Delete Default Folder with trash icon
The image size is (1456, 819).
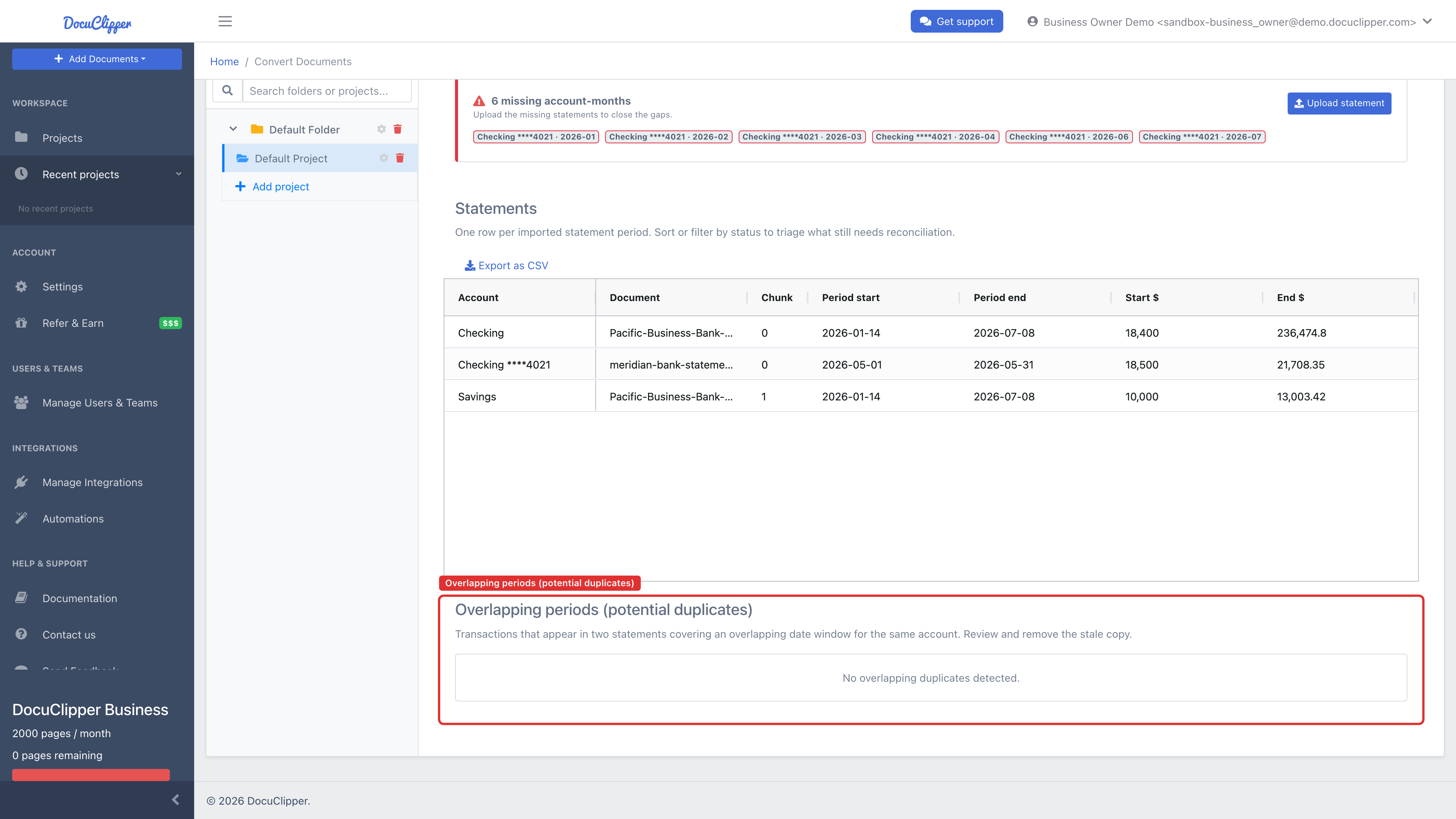[x=397, y=129]
